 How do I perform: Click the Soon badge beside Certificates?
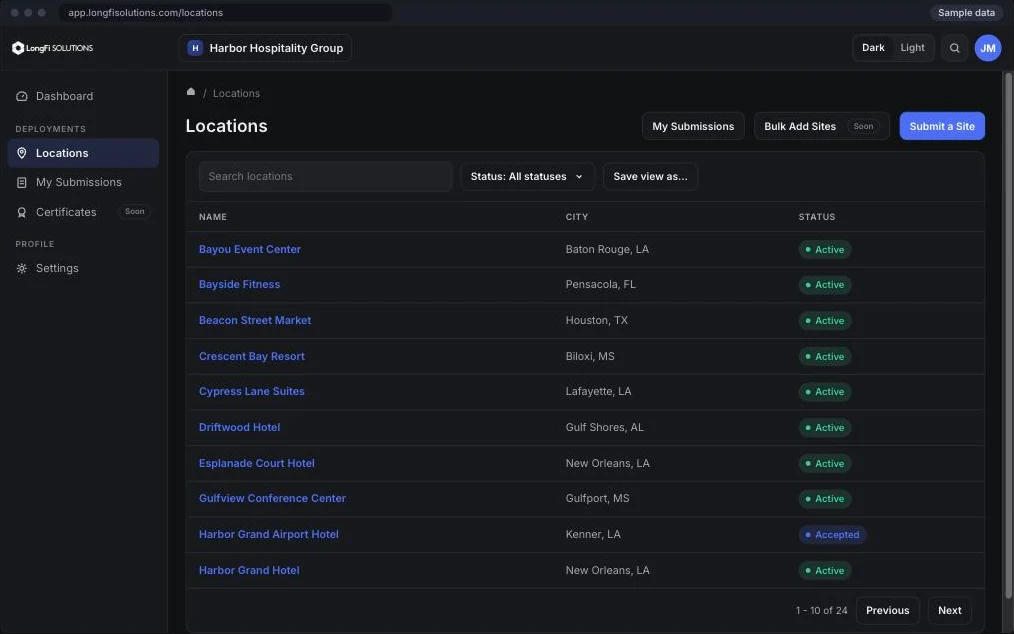click(x=135, y=212)
